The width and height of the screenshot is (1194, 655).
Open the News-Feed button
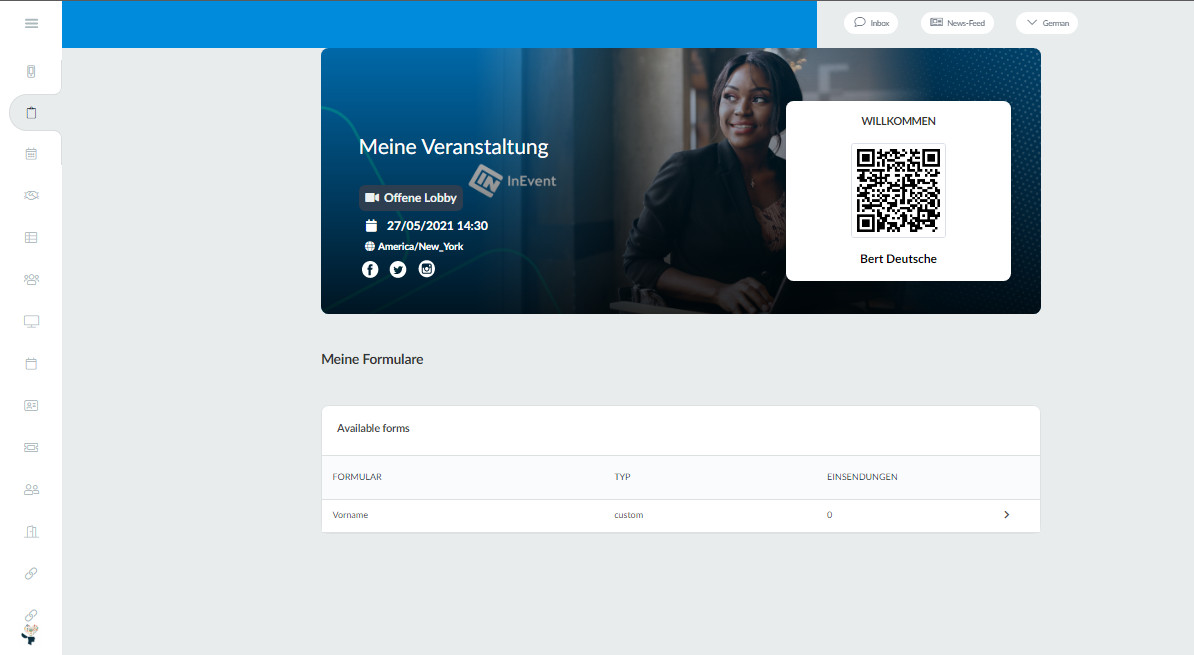pyautogui.click(x=957, y=23)
